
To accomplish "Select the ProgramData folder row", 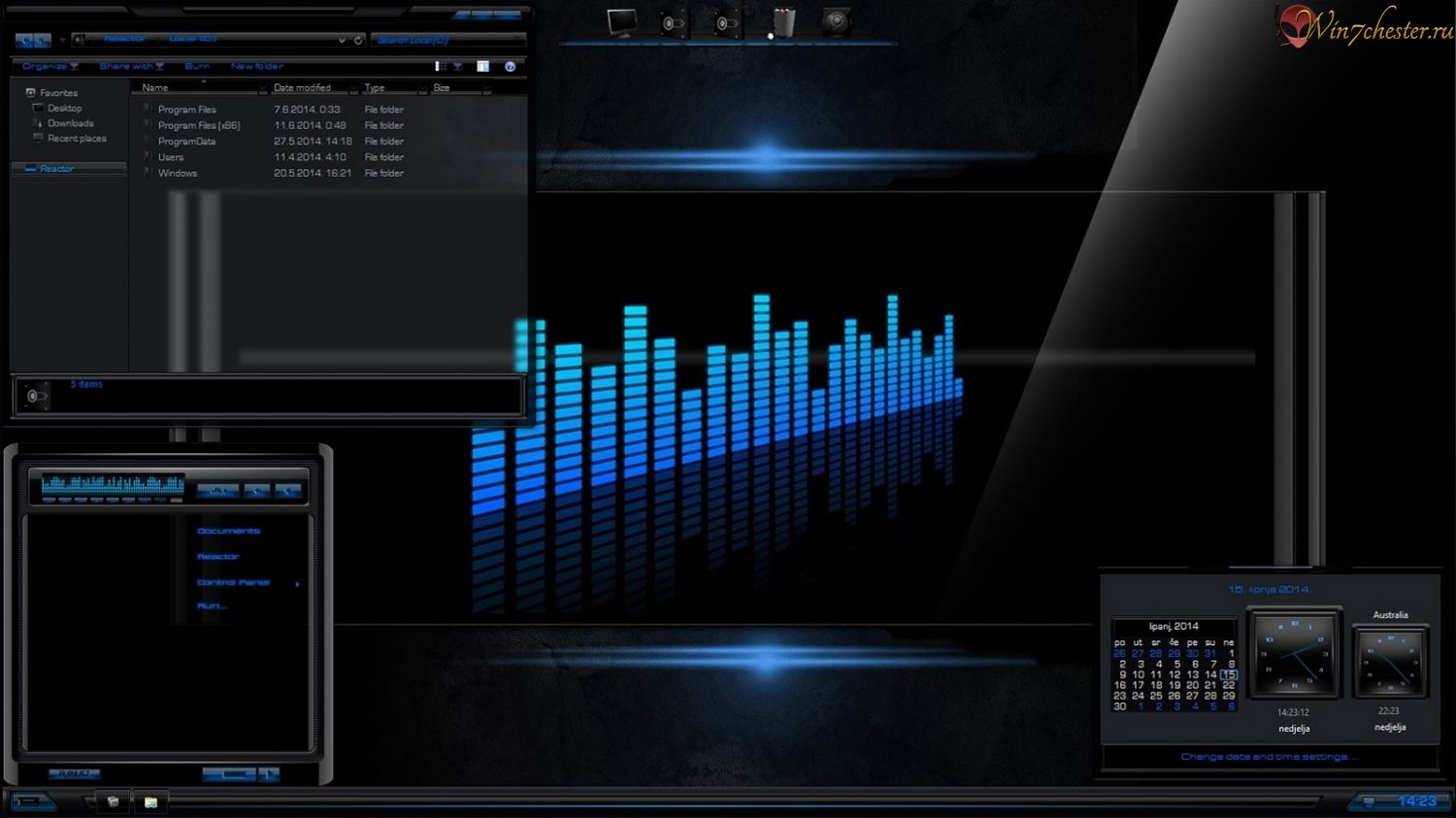I will coord(186,142).
